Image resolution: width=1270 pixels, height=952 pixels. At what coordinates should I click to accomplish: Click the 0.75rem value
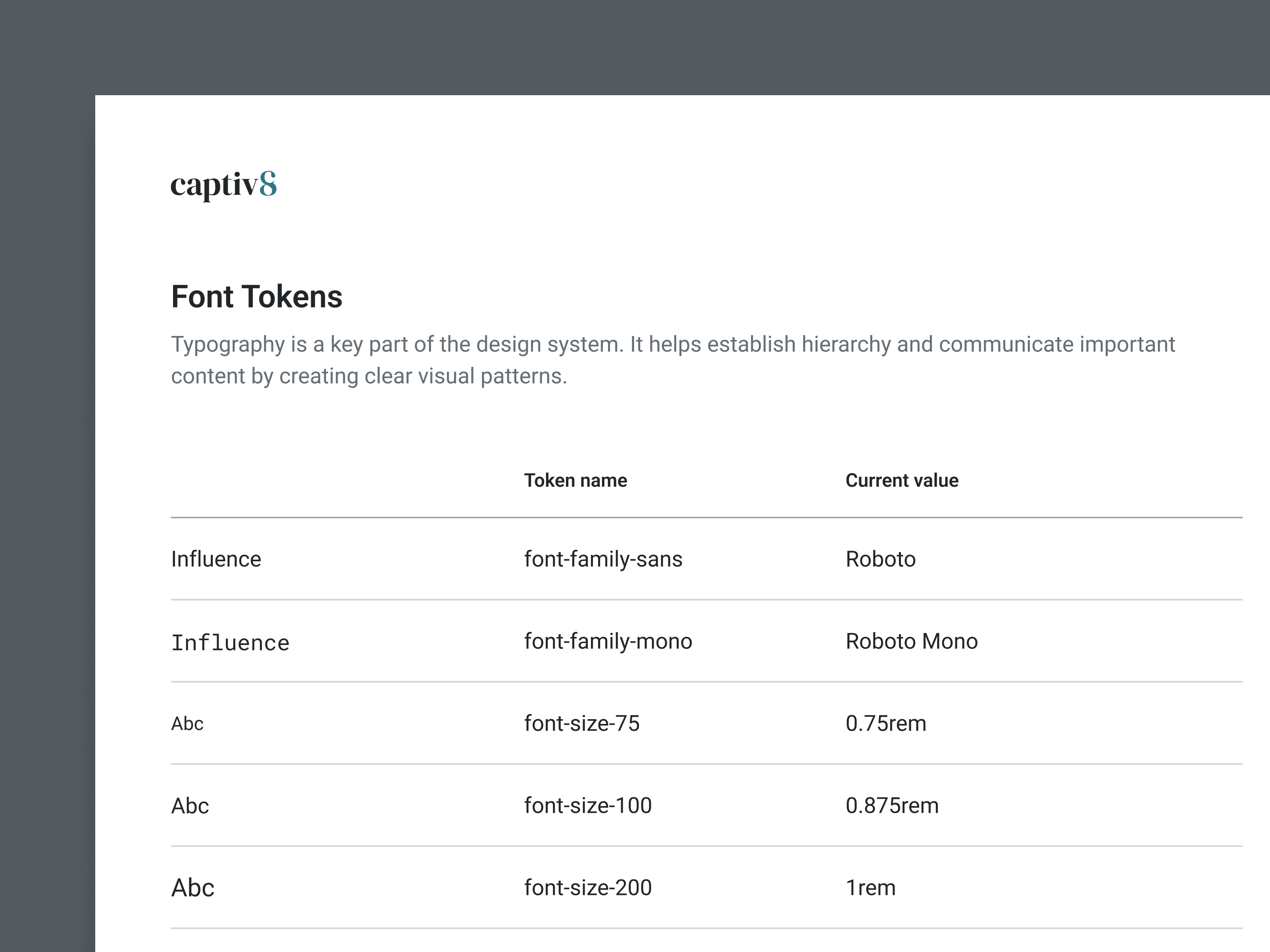tap(885, 723)
